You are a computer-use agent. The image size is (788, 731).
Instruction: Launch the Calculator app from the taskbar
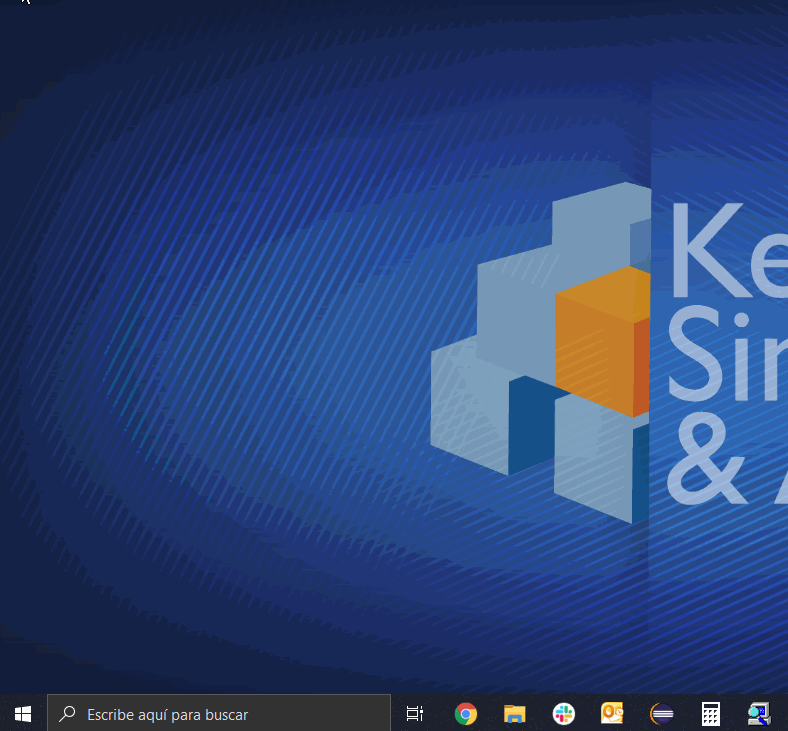pos(711,713)
